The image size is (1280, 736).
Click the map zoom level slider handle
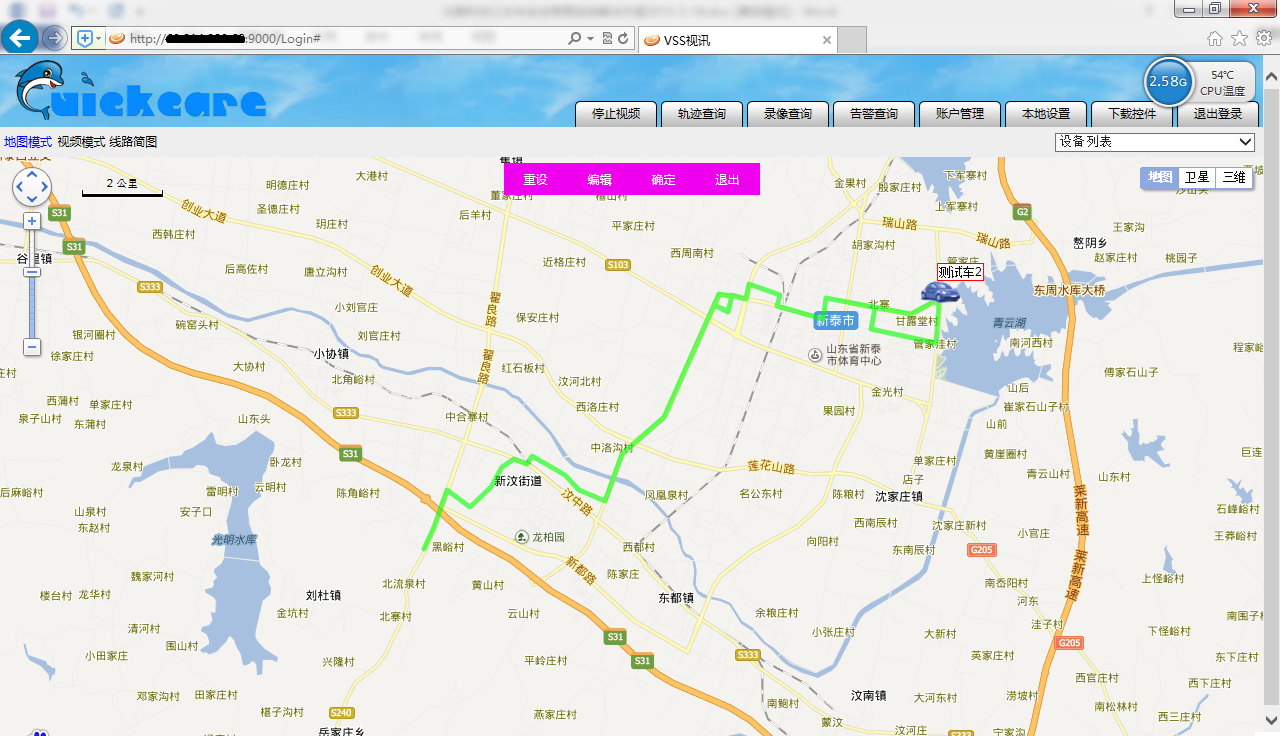(32, 272)
